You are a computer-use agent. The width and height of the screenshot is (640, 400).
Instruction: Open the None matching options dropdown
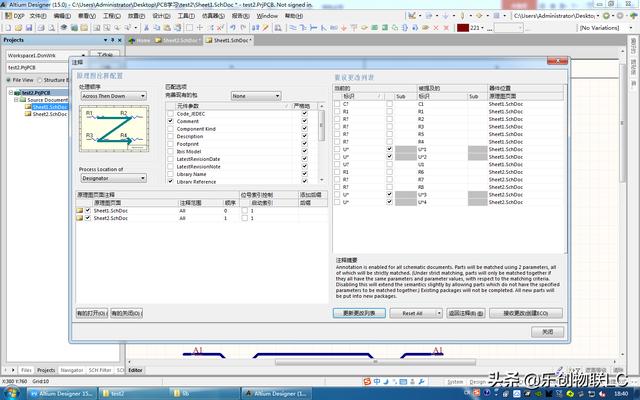coord(256,96)
